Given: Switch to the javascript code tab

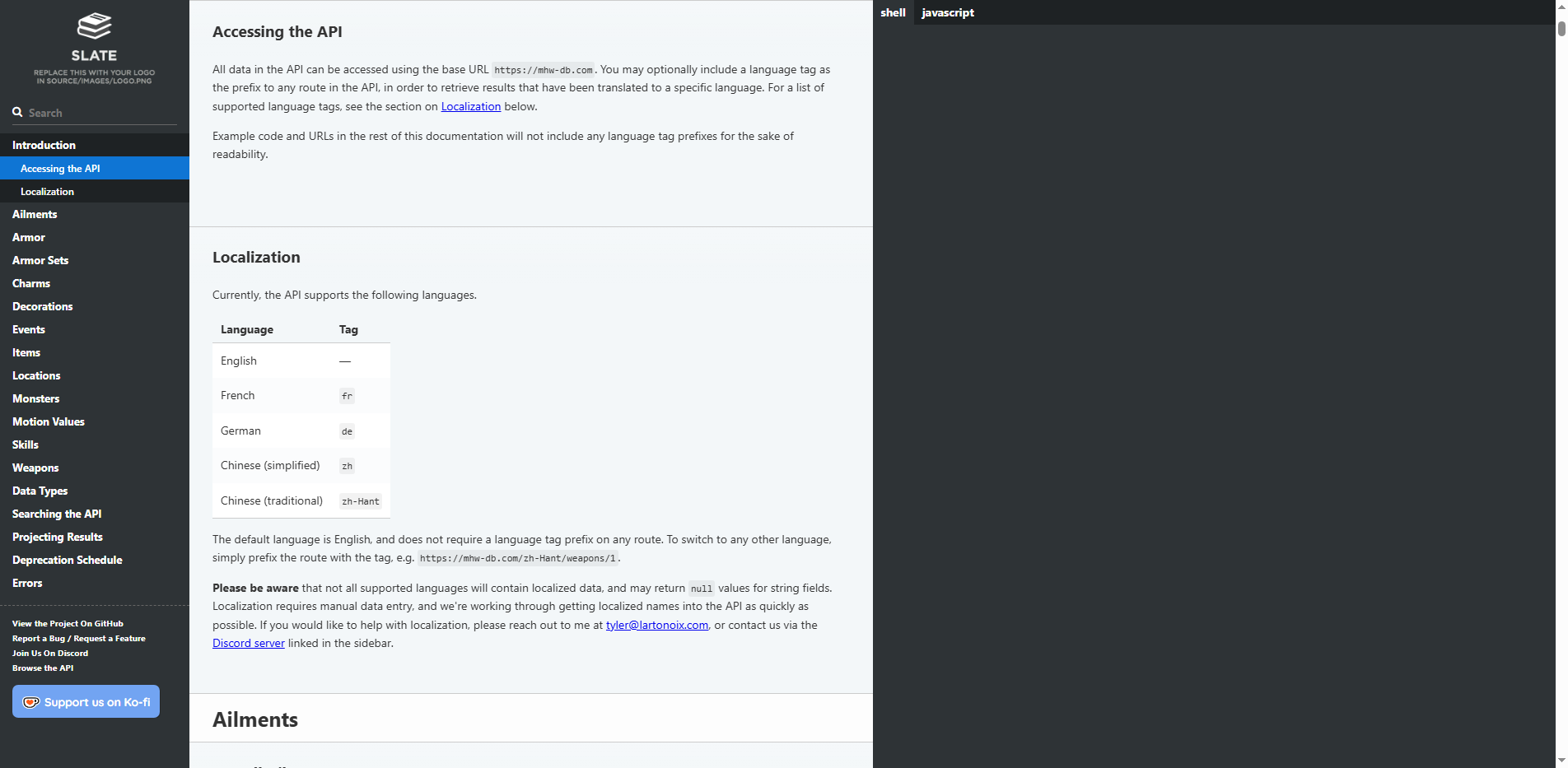Looking at the screenshot, I should click(x=948, y=12).
